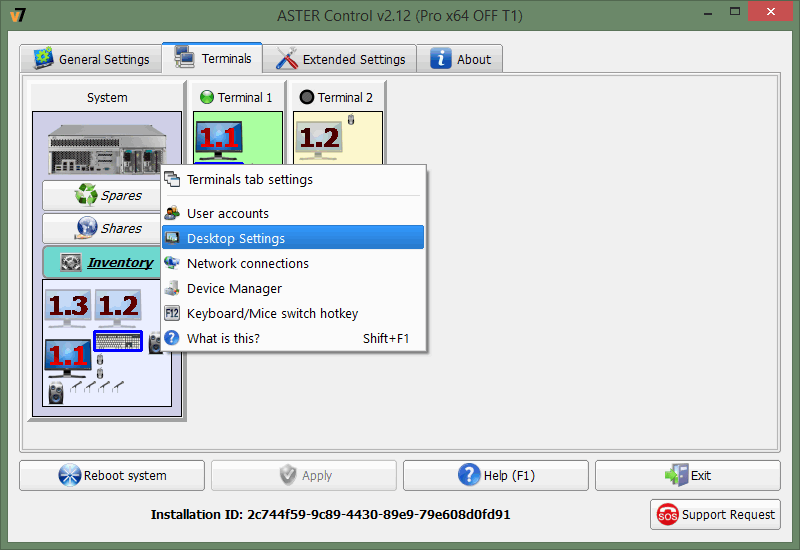Select the mouse directly under the keyboard
Viewport: 800px width, 550px height.
coord(100,359)
